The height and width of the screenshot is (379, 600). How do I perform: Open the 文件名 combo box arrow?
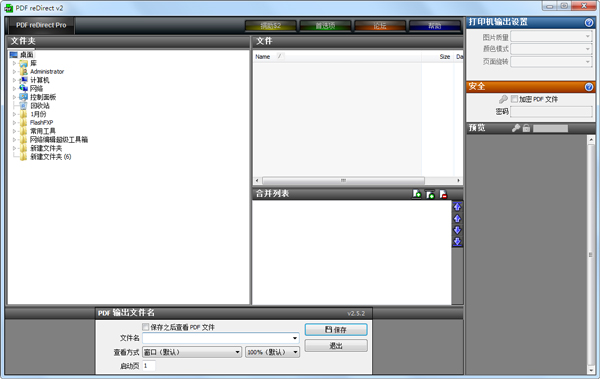[295, 338]
